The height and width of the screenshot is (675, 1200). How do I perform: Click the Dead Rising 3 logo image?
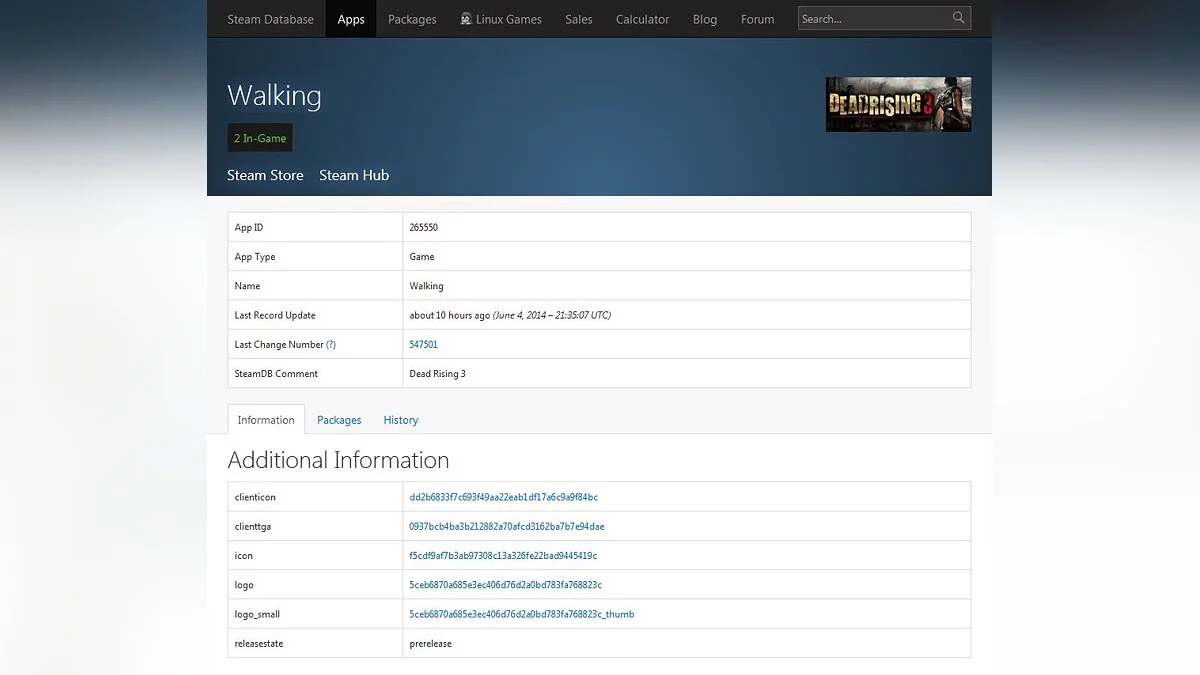898,104
